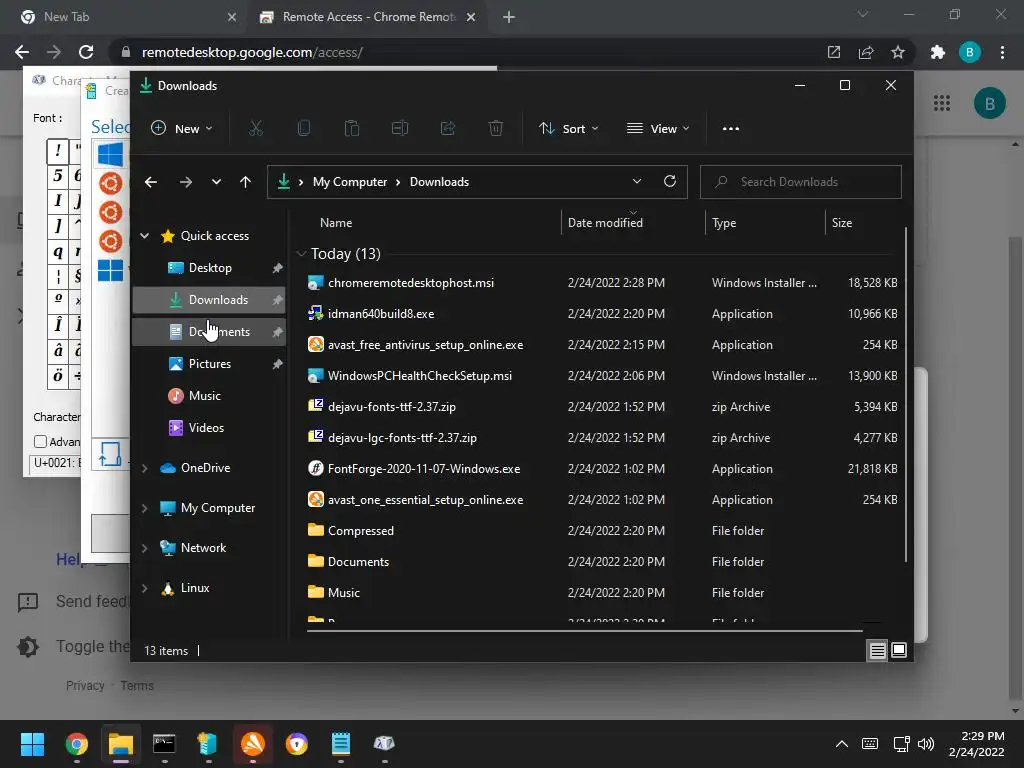Image resolution: width=1024 pixels, height=768 pixels.
Task: Open Chrome from the remote taskbar
Action: click(x=76, y=744)
